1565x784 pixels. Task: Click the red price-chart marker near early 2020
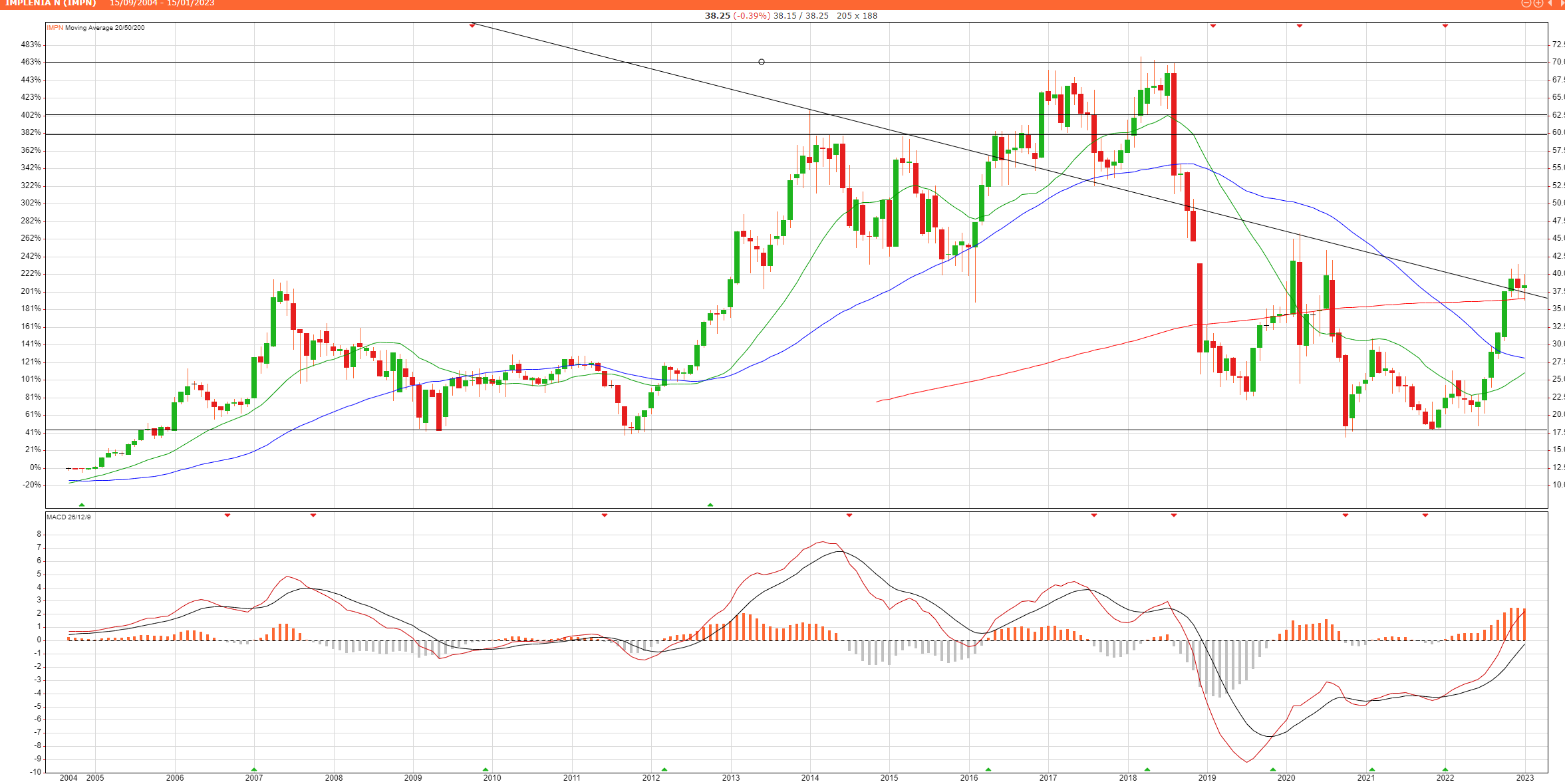pyautogui.click(x=1300, y=25)
